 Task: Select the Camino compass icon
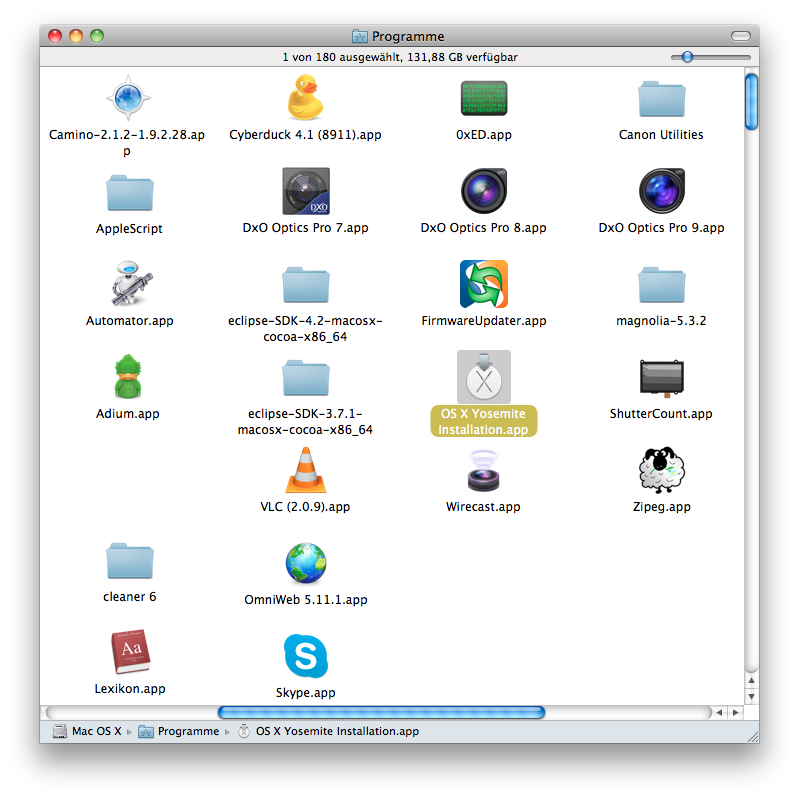tap(128, 97)
